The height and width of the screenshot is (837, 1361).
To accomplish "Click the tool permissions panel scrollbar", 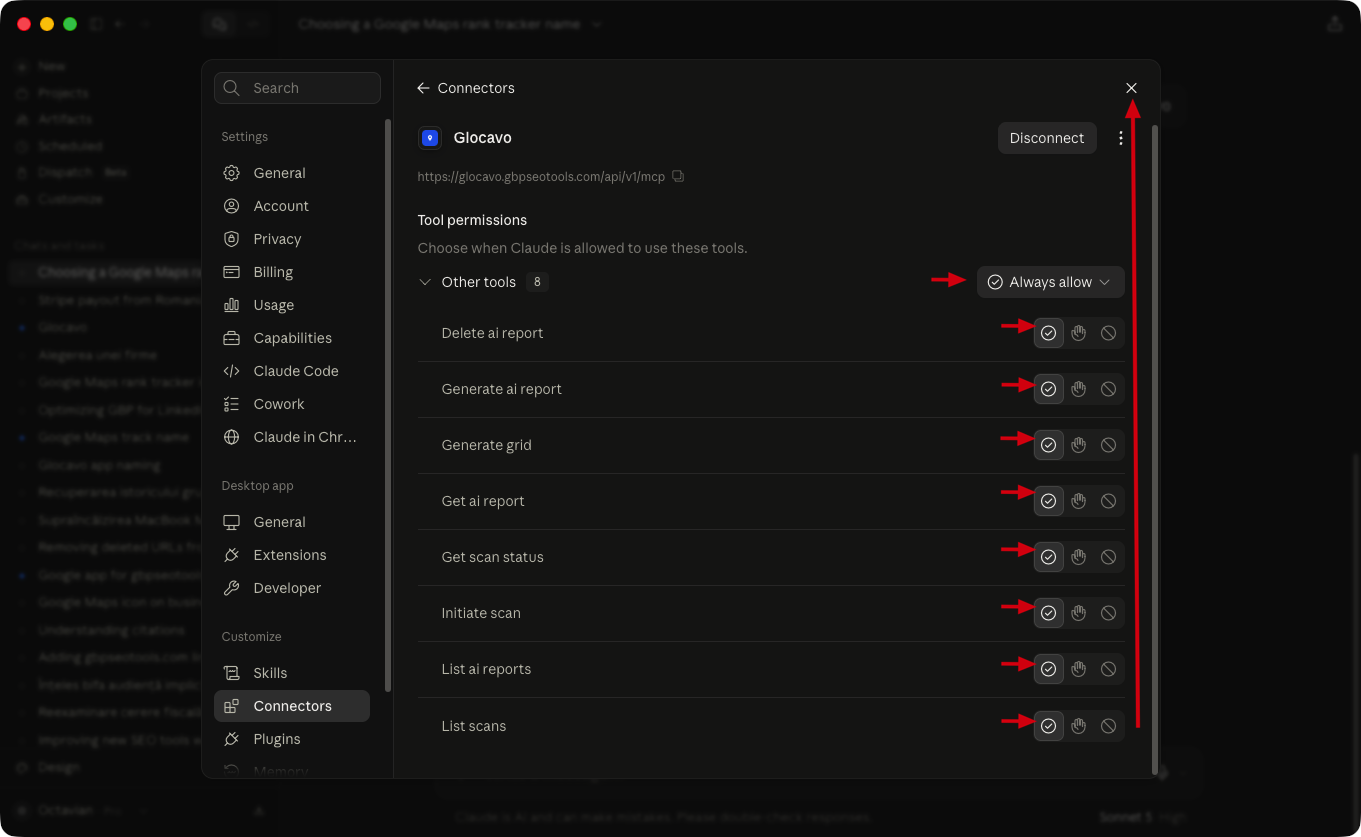I will click(x=1155, y=450).
